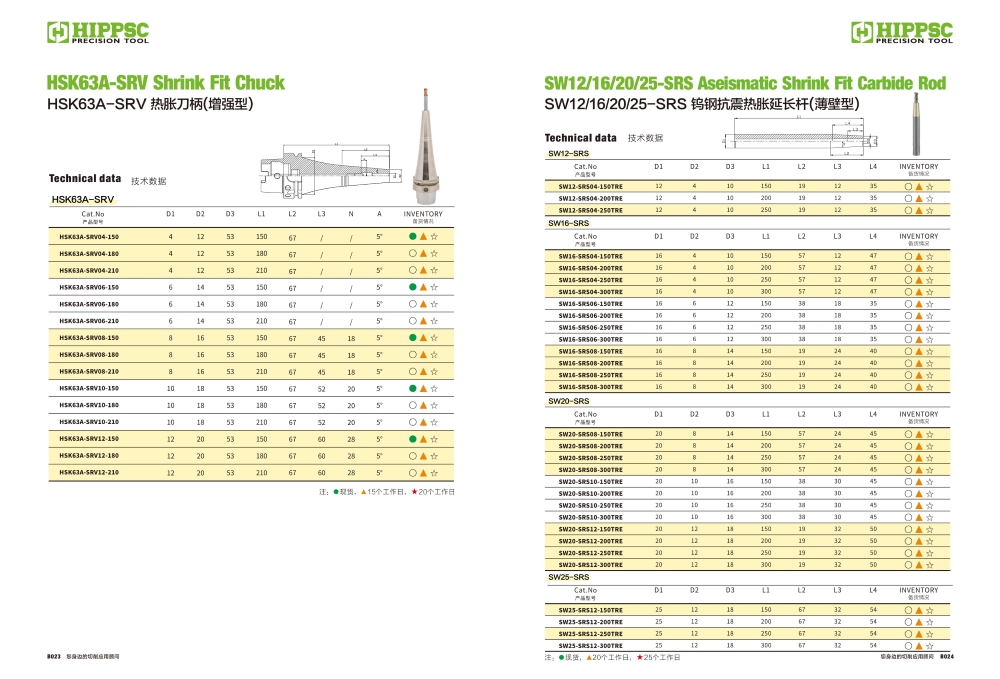Screen dimensions: 1000x679
Task: Click catalog number HSK63A-SRV04-150
Action: tap(89, 237)
